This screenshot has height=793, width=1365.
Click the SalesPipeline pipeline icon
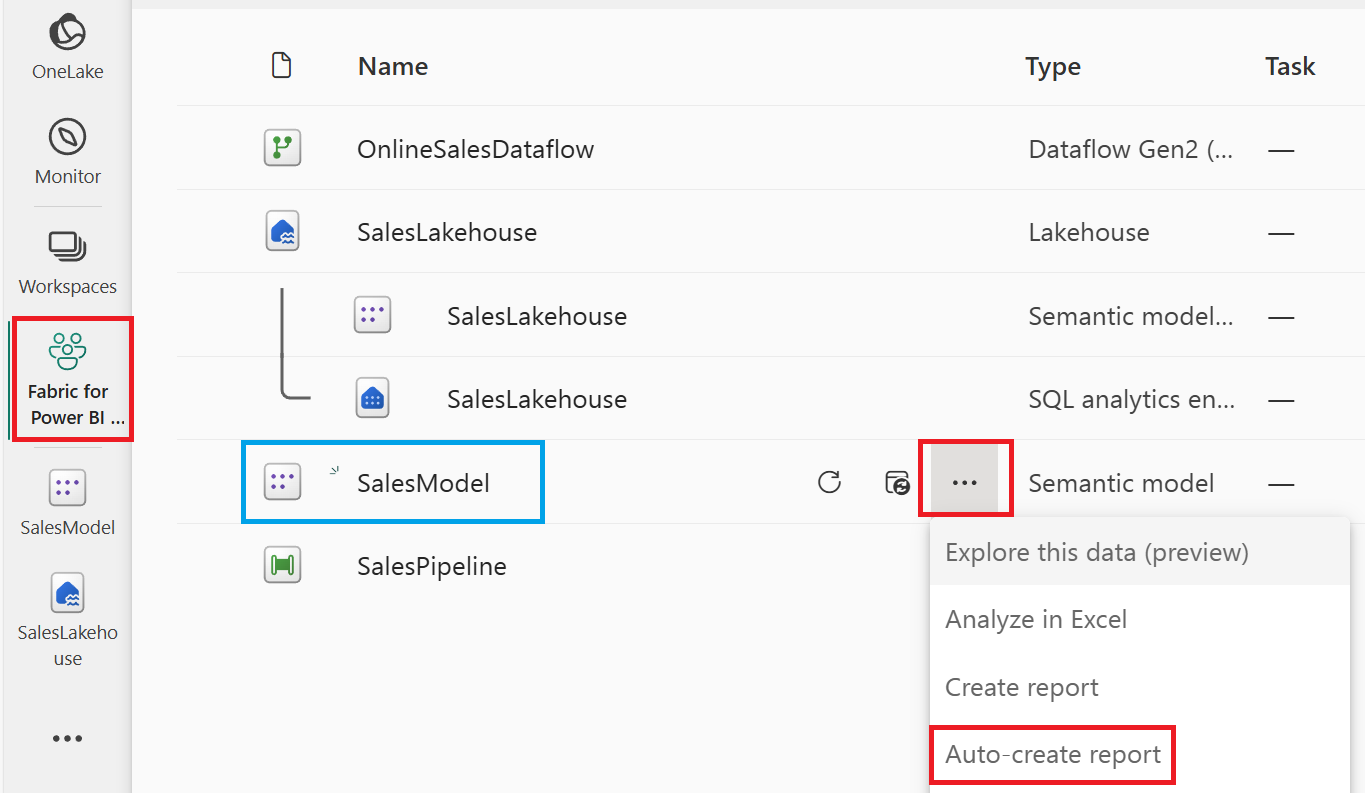pos(283,565)
